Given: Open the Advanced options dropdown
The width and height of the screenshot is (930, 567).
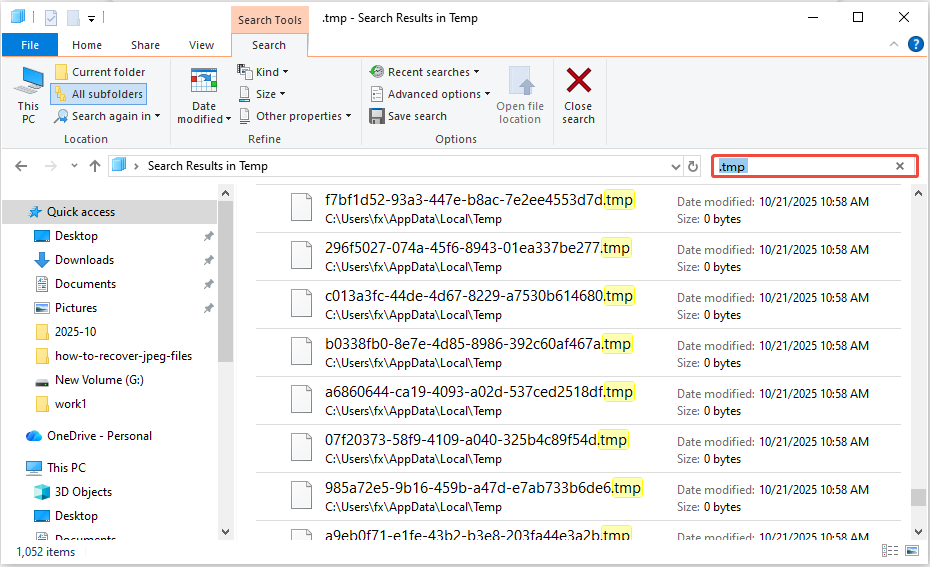Looking at the screenshot, I should (430, 94).
